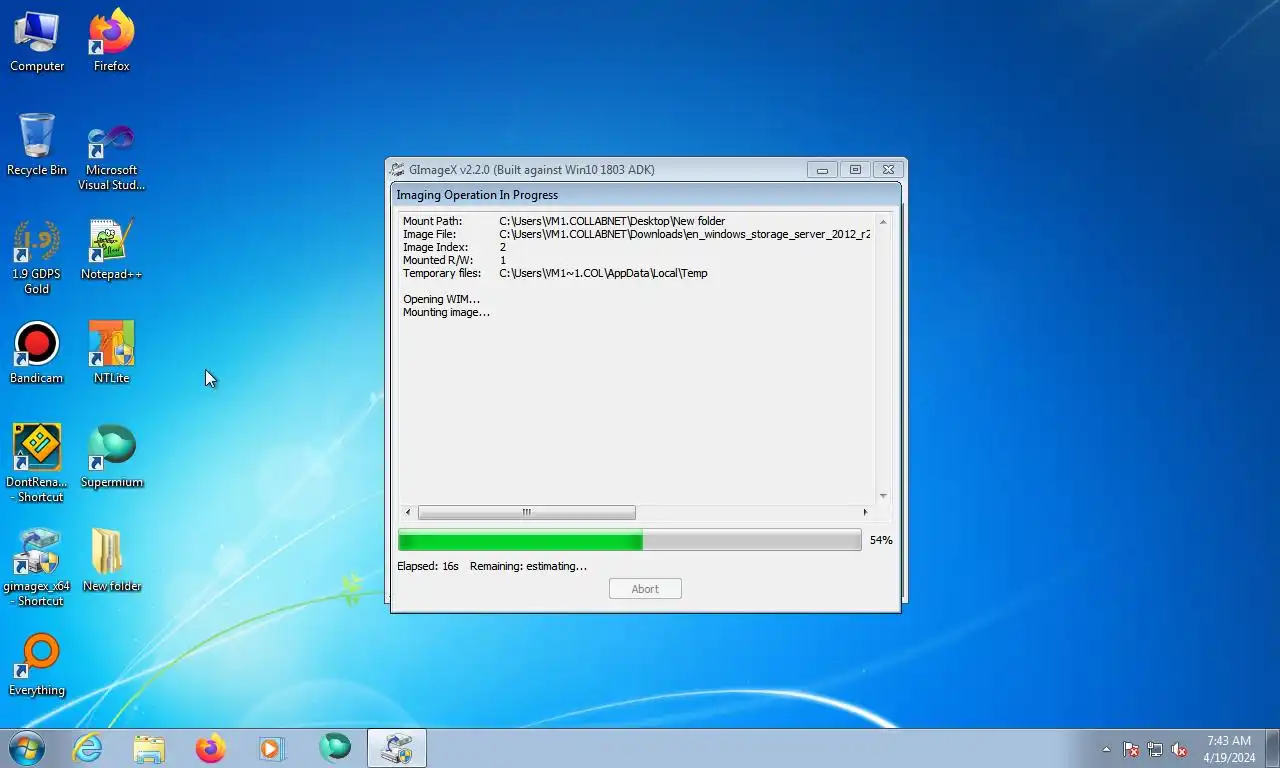
Task: Click the 54% progress label
Action: tap(881, 540)
